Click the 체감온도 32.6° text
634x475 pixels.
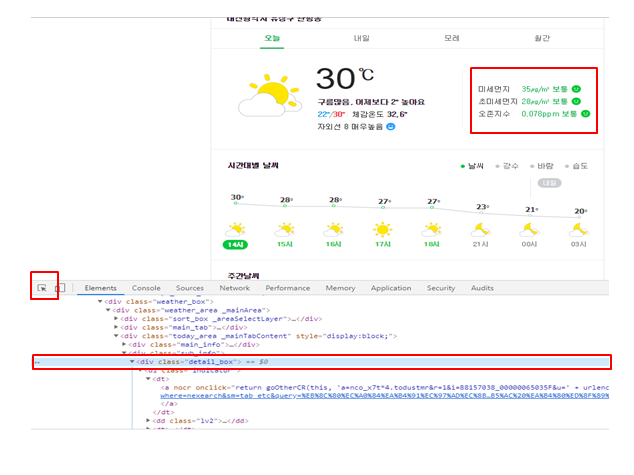click(x=380, y=114)
